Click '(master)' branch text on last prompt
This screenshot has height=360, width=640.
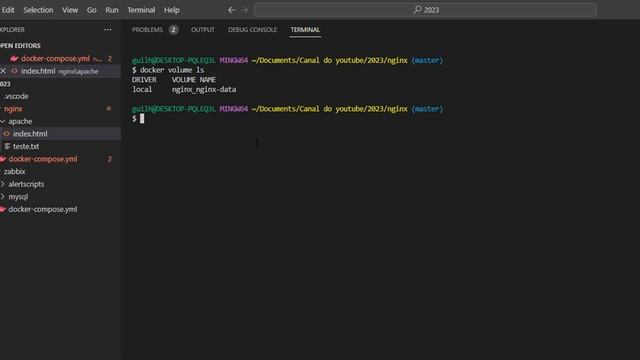[x=427, y=109]
